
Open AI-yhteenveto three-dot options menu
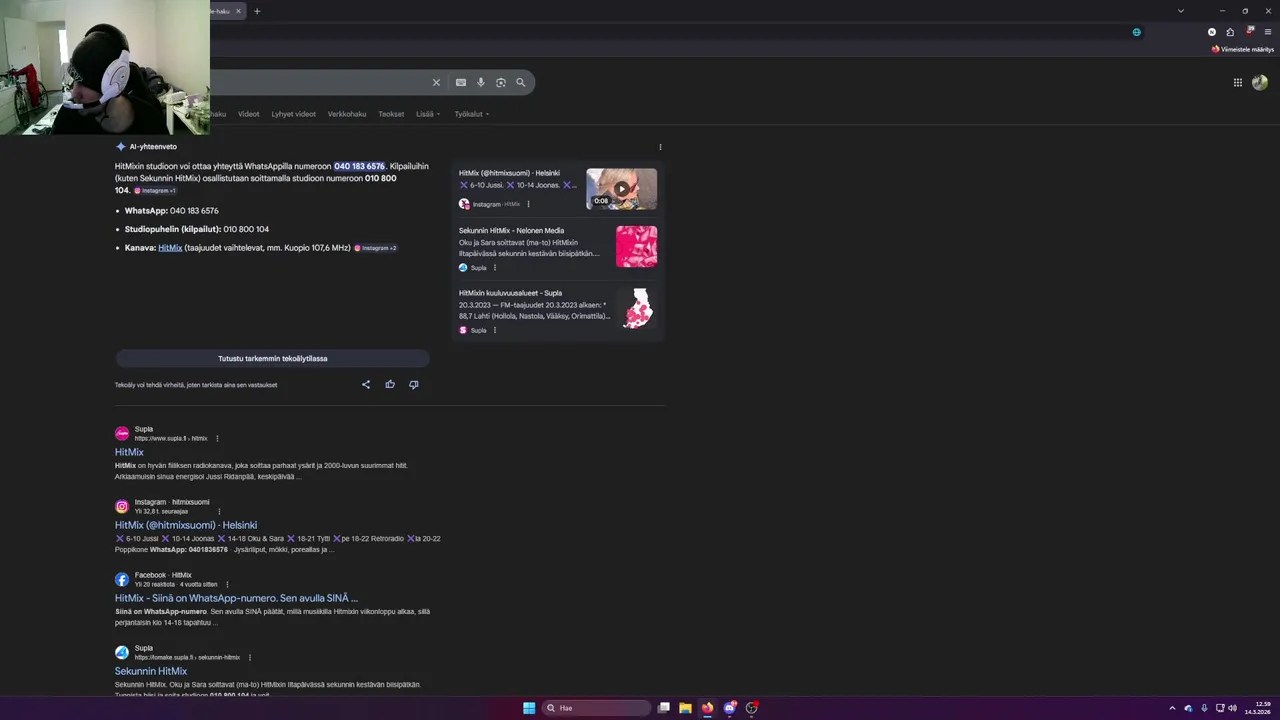(x=660, y=147)
